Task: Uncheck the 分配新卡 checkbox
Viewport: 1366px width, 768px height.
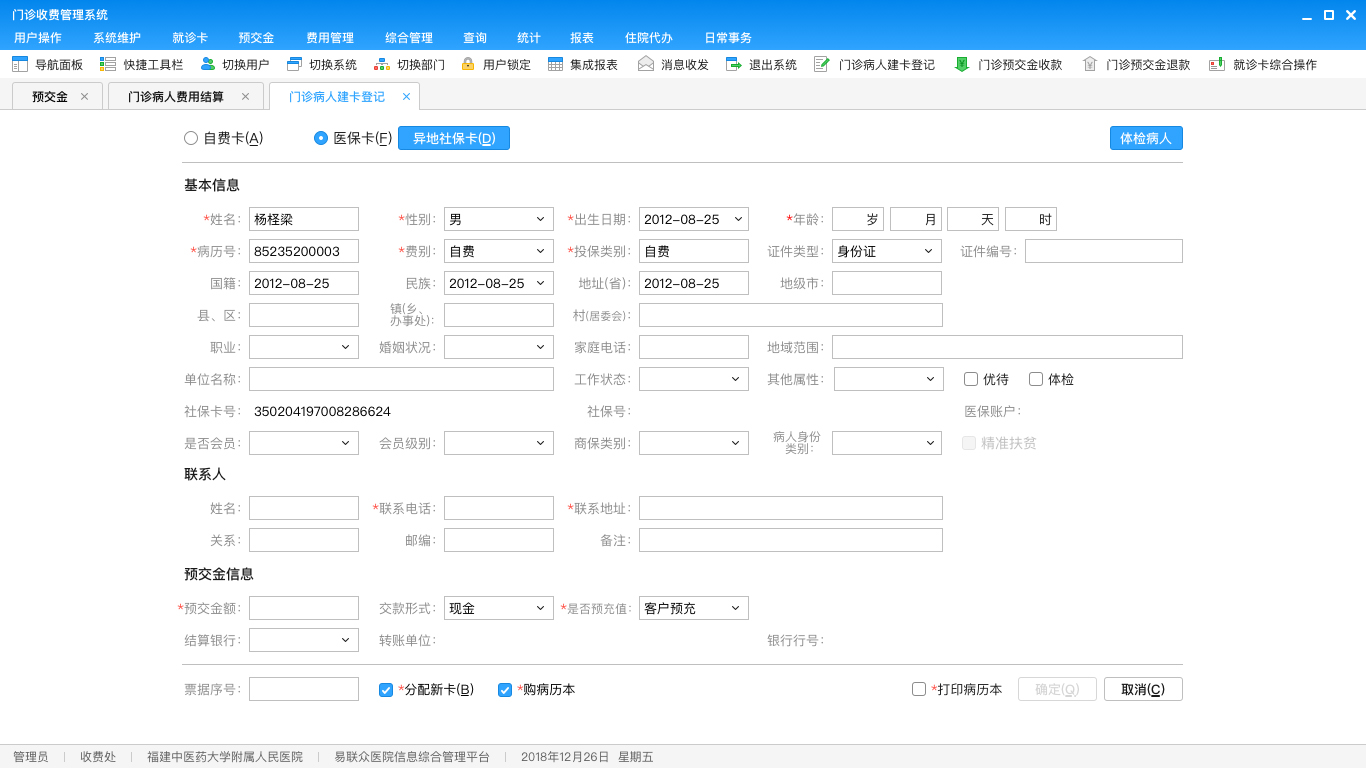Action: click(x=386, y=689)
